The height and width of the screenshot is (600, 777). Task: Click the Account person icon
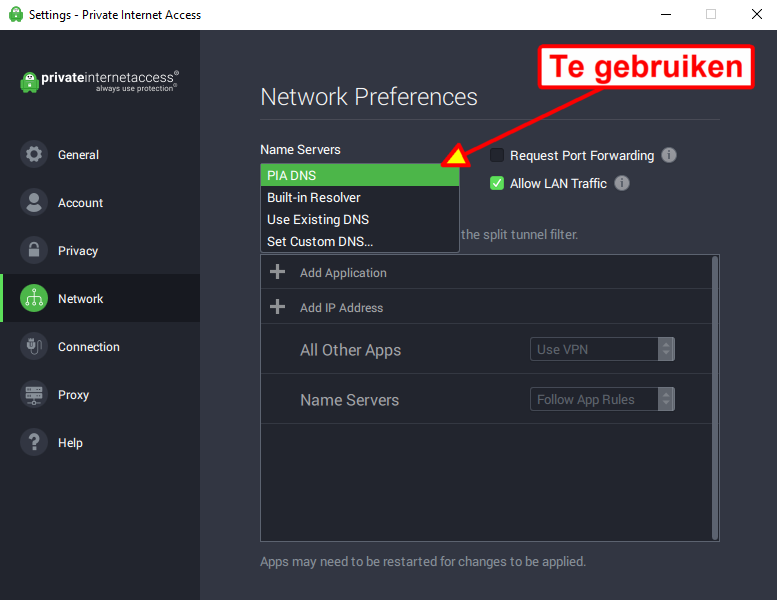(34, 202)
